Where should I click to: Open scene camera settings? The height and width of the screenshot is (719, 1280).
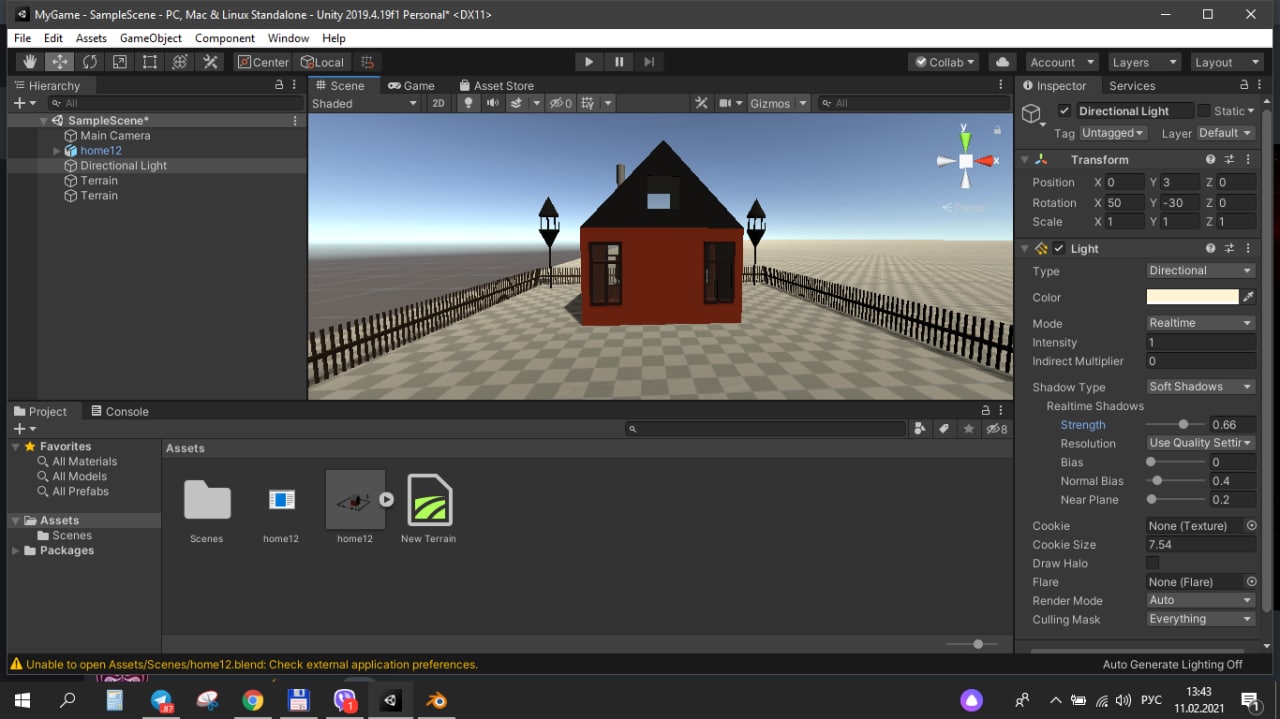click(725, 103)
